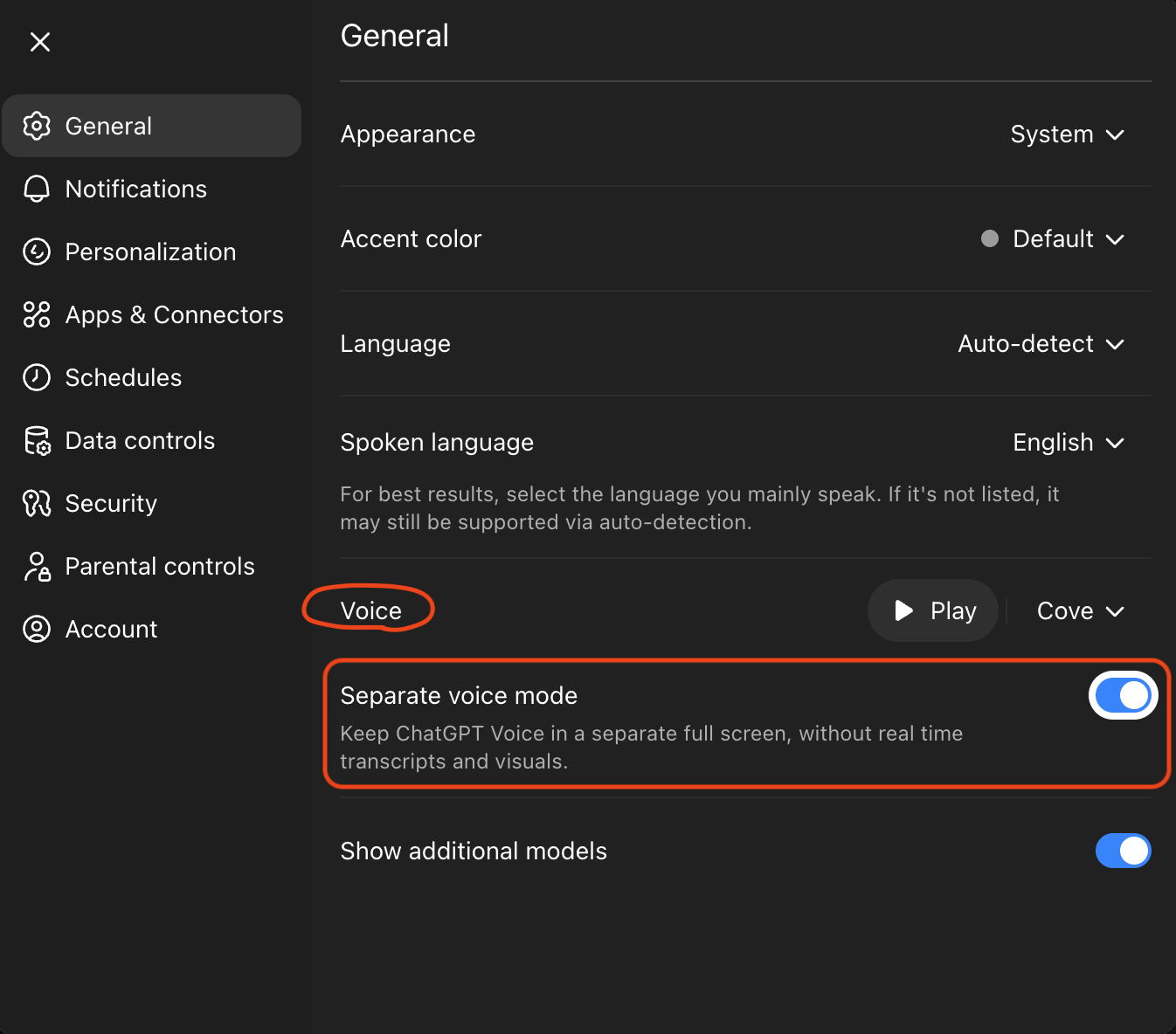Viewport: 1176px width, 1034px height.
Task: Click the Security icon in sidebar
Action: click(37, 503)
